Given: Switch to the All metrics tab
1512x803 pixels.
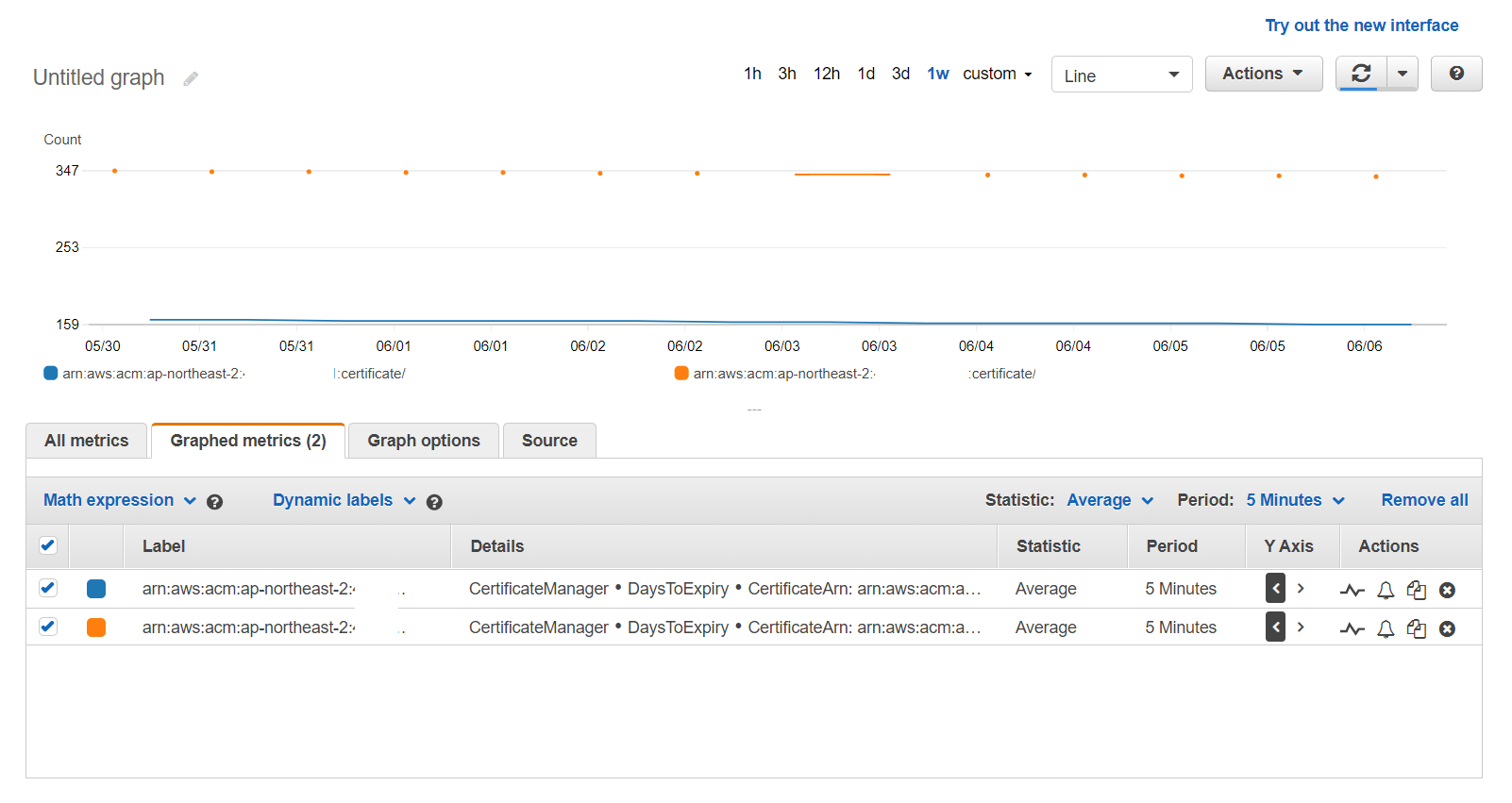Looking at the screenshot, I should tap(87, 441).
